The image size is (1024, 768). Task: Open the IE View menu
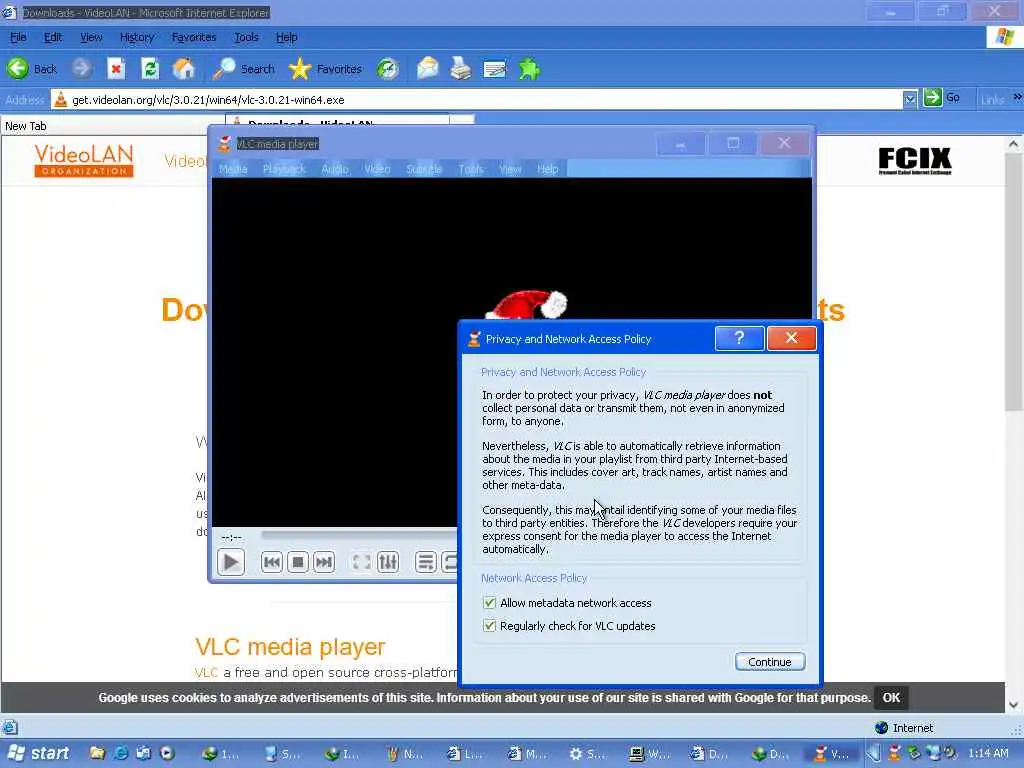point(91,37)
